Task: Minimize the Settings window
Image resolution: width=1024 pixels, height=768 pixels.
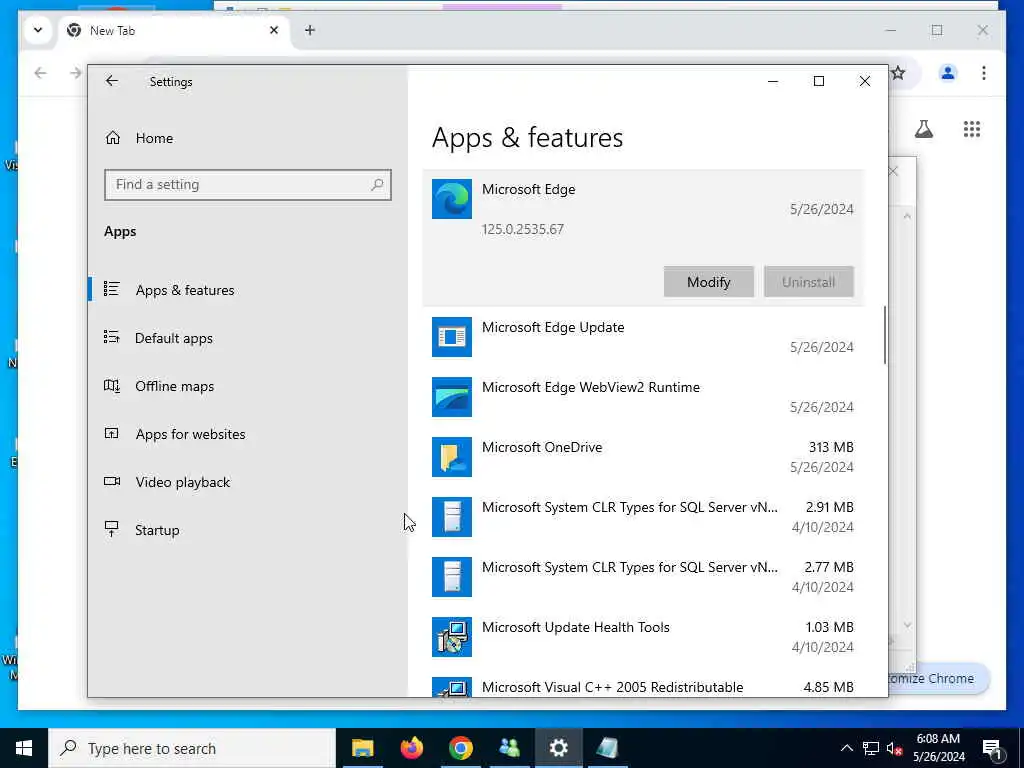Action: click(773, 81)
